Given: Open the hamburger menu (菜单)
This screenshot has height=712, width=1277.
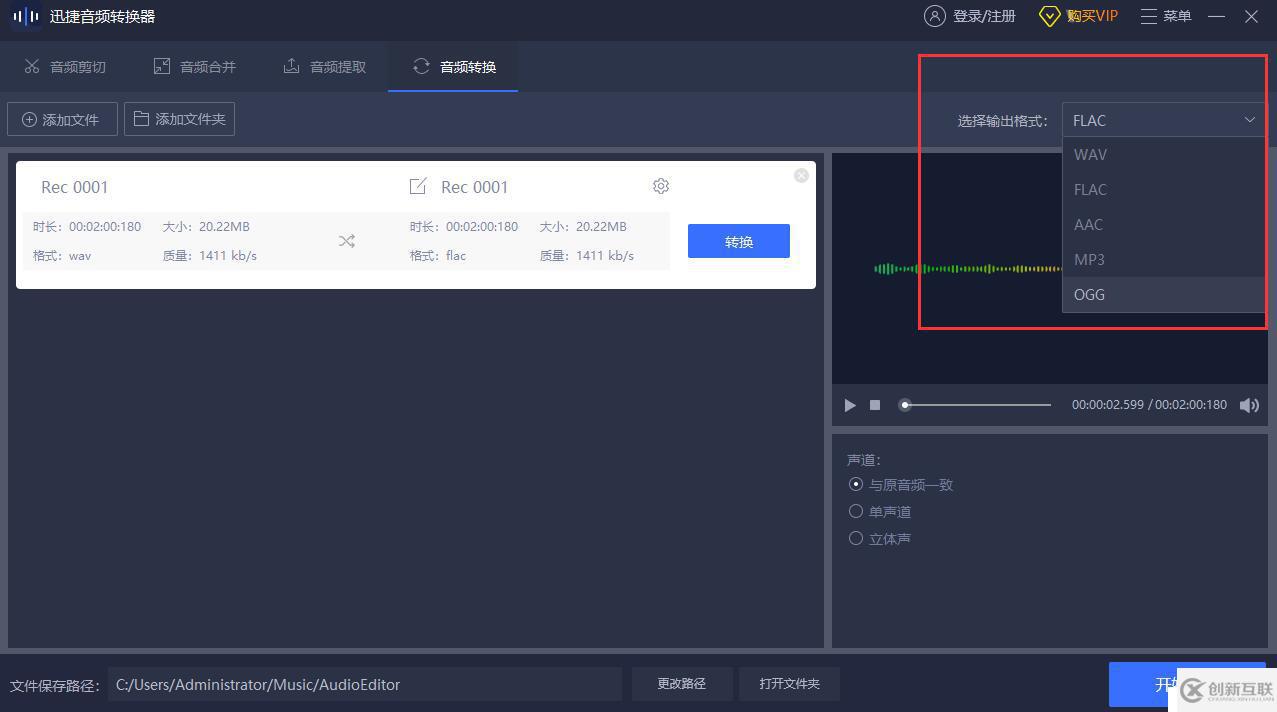Looking at the screenshot, I should [x=1166, y=16].
